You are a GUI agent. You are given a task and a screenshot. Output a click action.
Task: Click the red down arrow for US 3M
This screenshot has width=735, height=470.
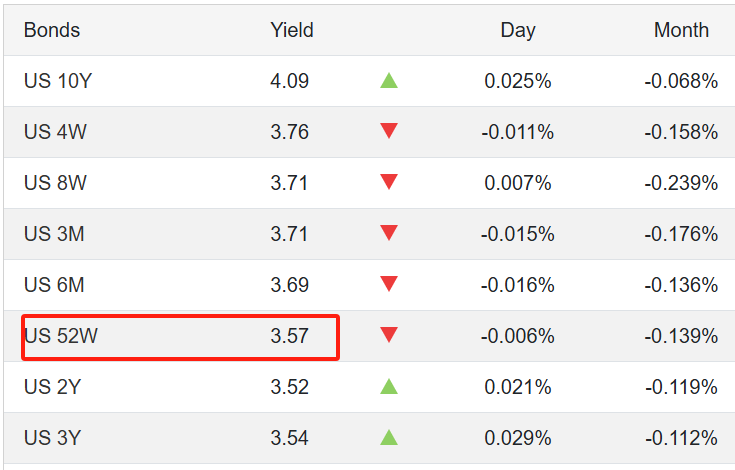pyautogui.click(x=389, y=233)
